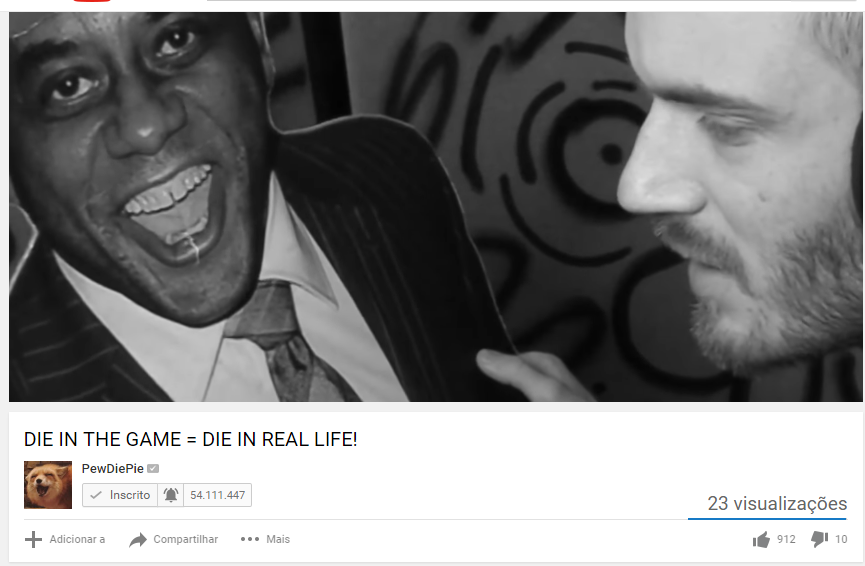Click the 10 dislikes count
Screen dimensions: 865x566
[x=841, y=539]
